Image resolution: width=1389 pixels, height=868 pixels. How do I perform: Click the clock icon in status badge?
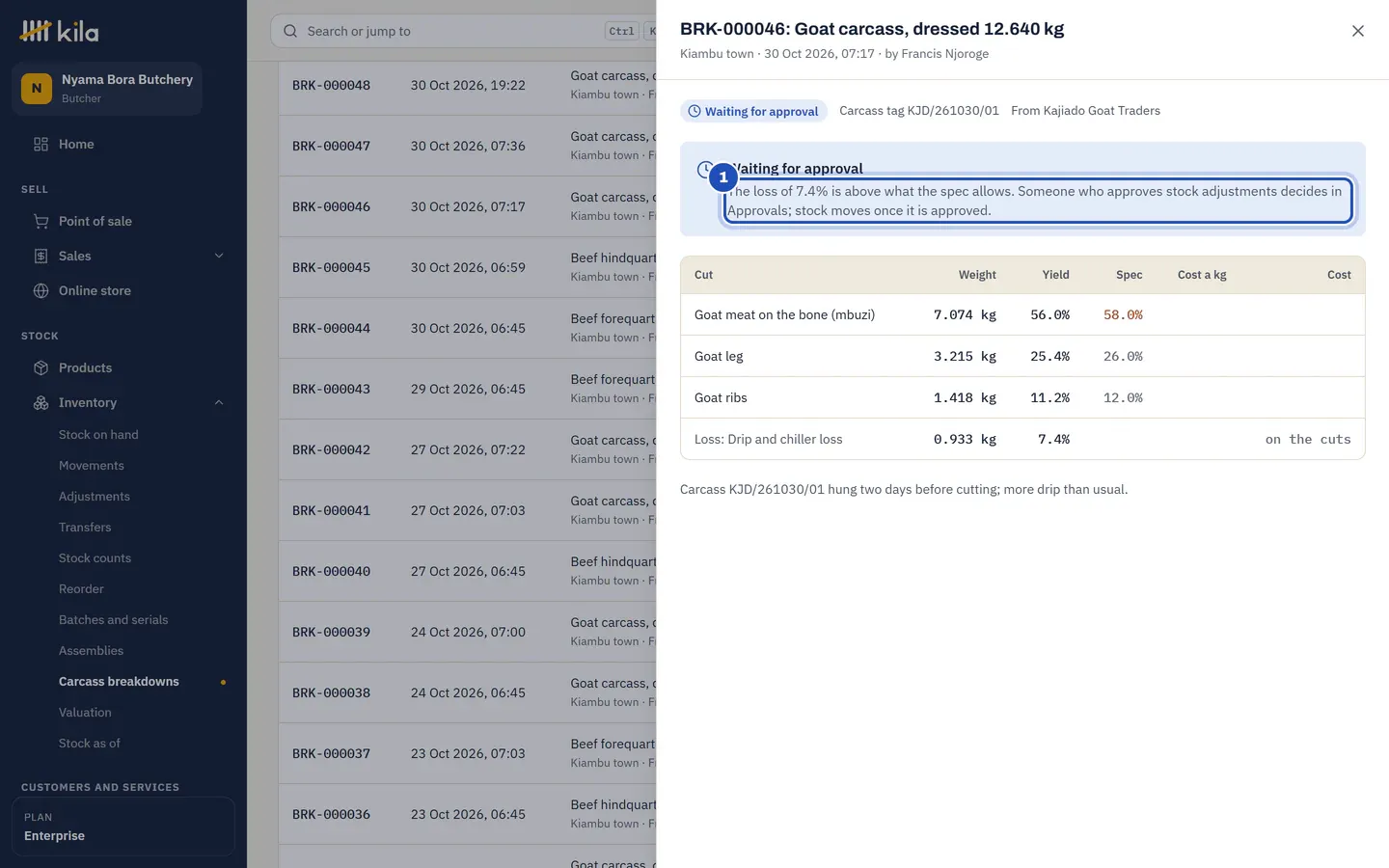point(694,111)
